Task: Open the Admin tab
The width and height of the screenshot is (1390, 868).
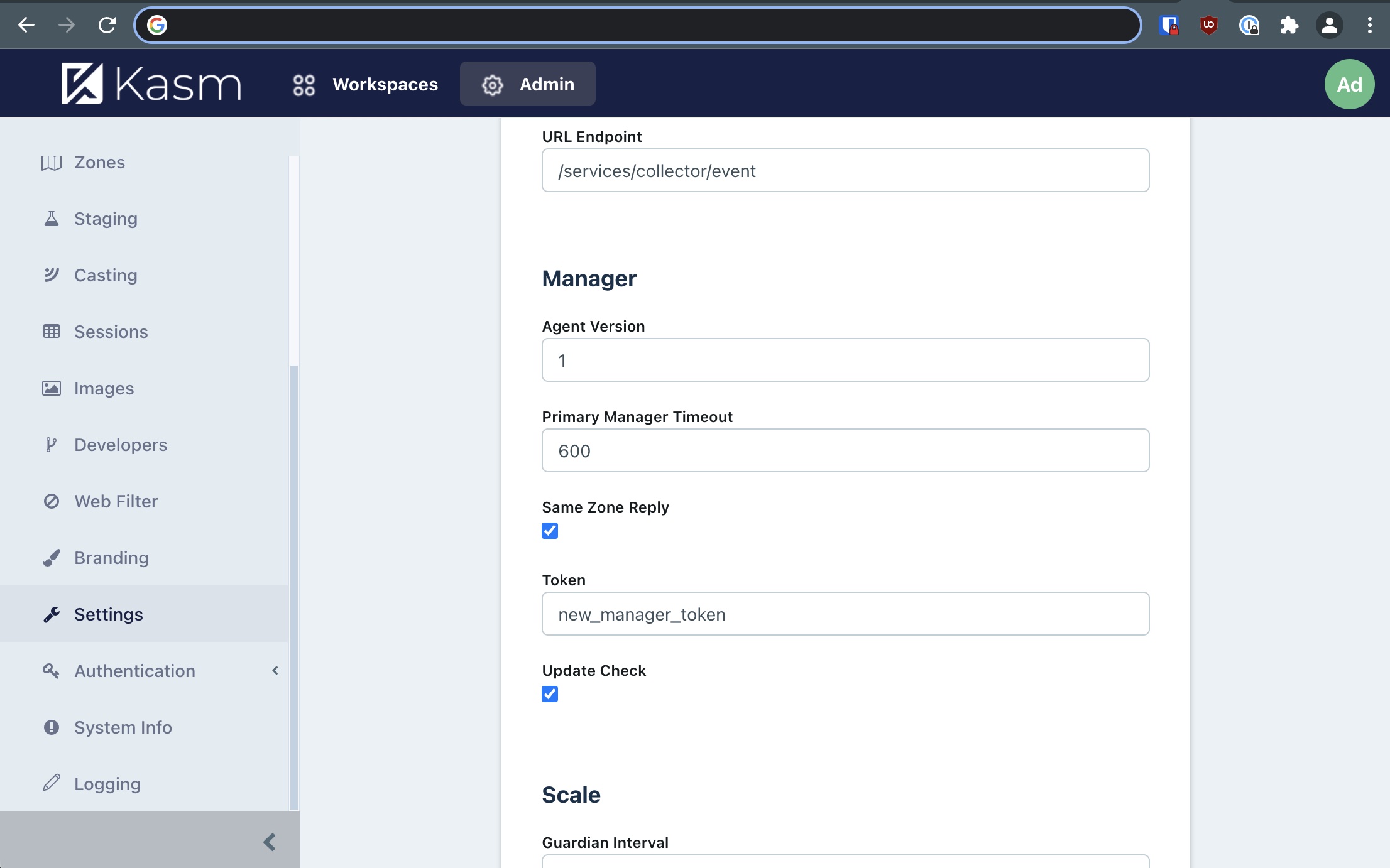Action: [x=527, y=84]
